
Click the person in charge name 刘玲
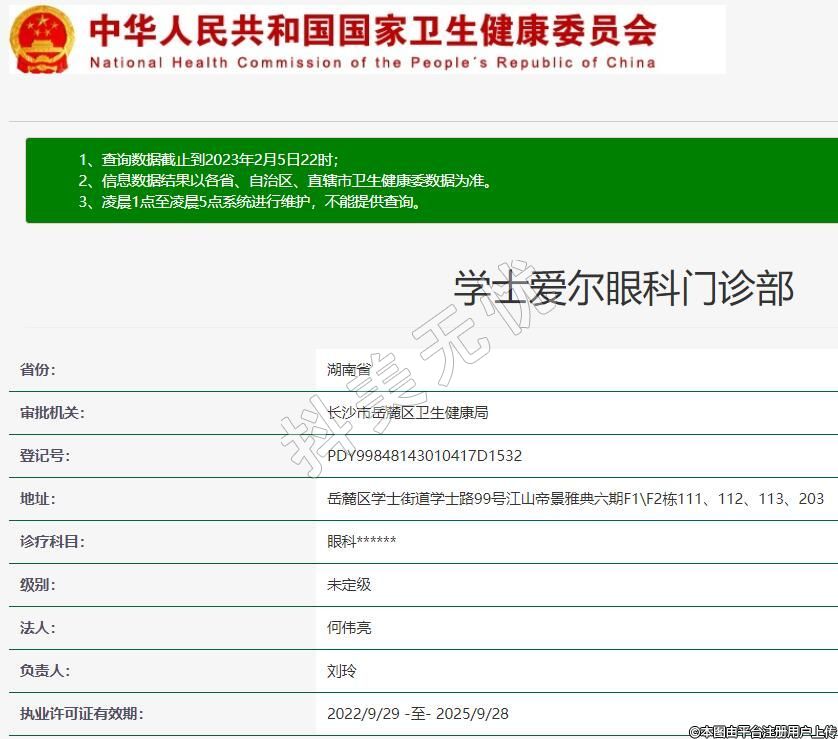(x=341, y=671)
